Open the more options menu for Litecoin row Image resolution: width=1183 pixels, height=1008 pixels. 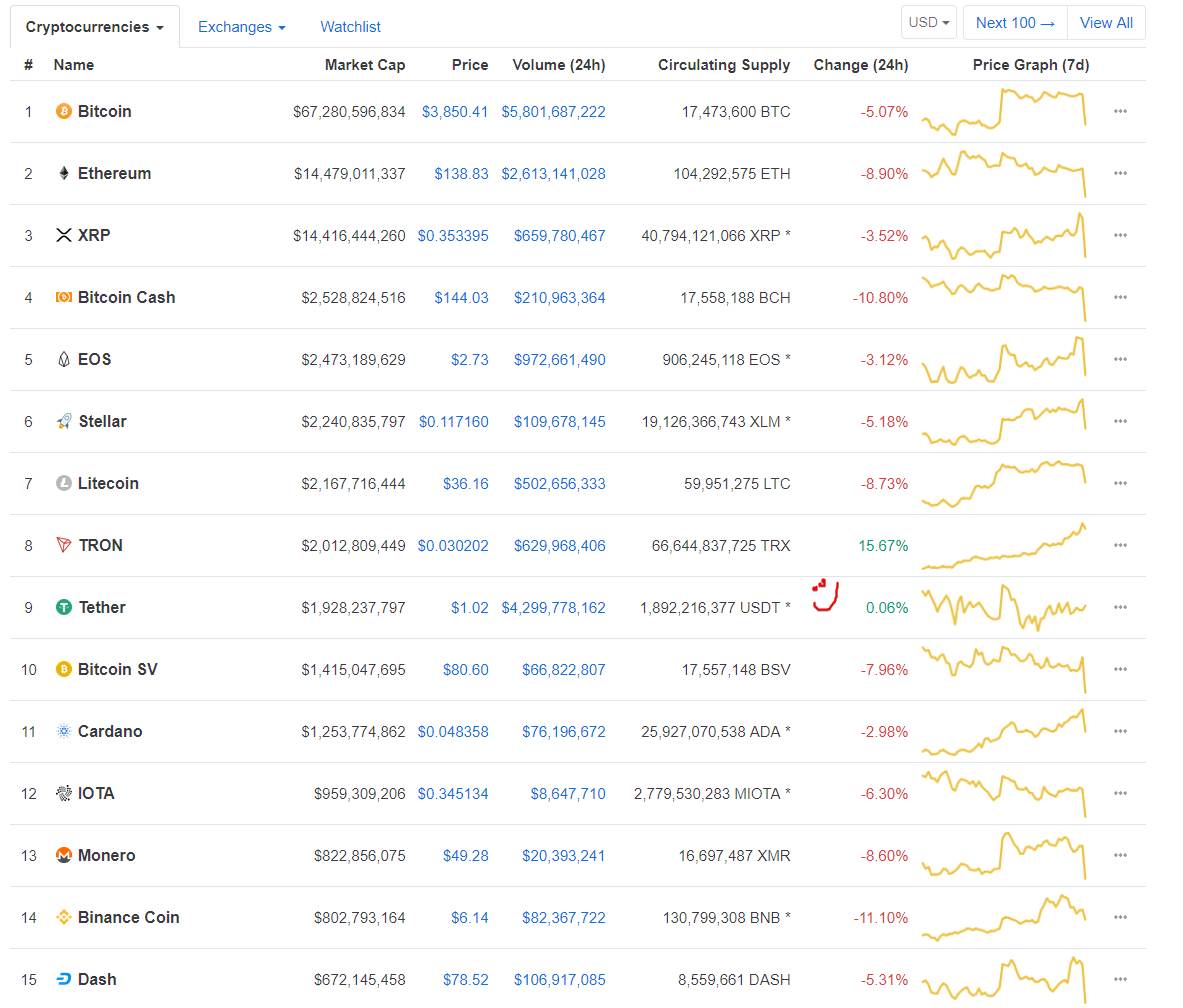pos(1120,483)
